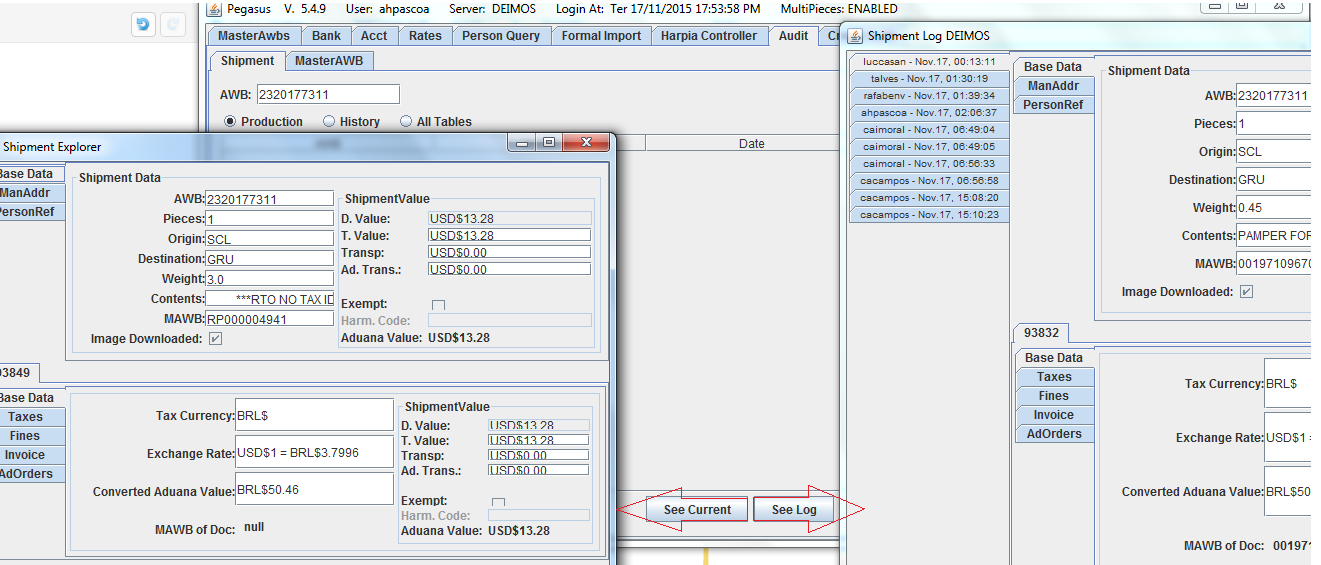Click the Weight field showing 3.0
The image size is (1321, 565).
click(269, 279)
